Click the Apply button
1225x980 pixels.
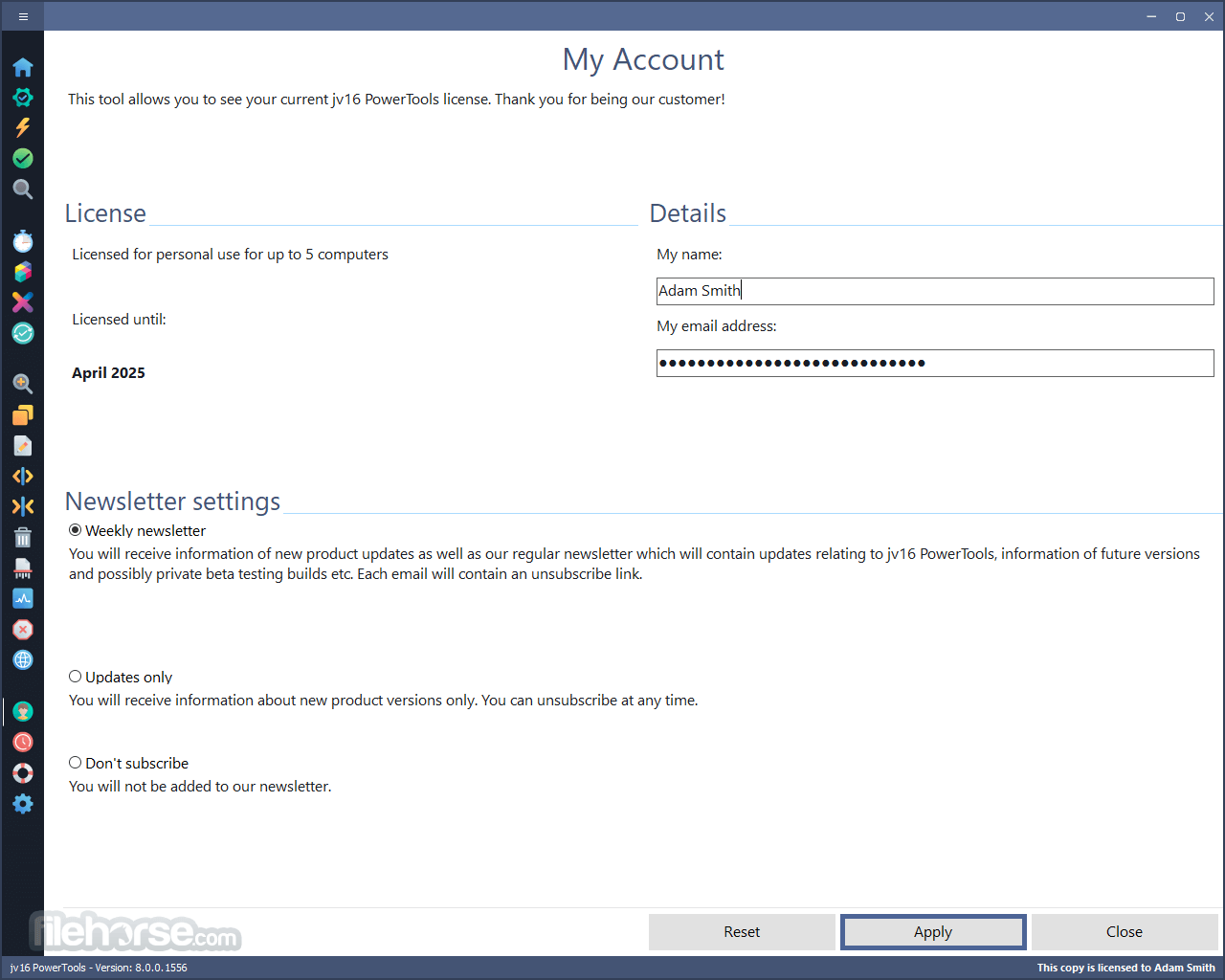(933, 932)
